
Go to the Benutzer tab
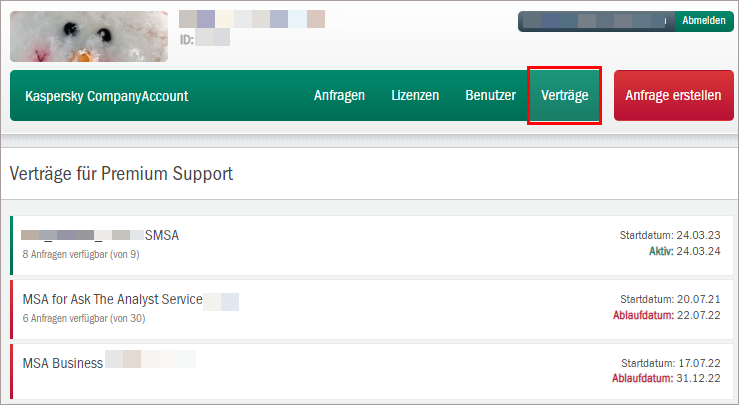tap(490, 96)
